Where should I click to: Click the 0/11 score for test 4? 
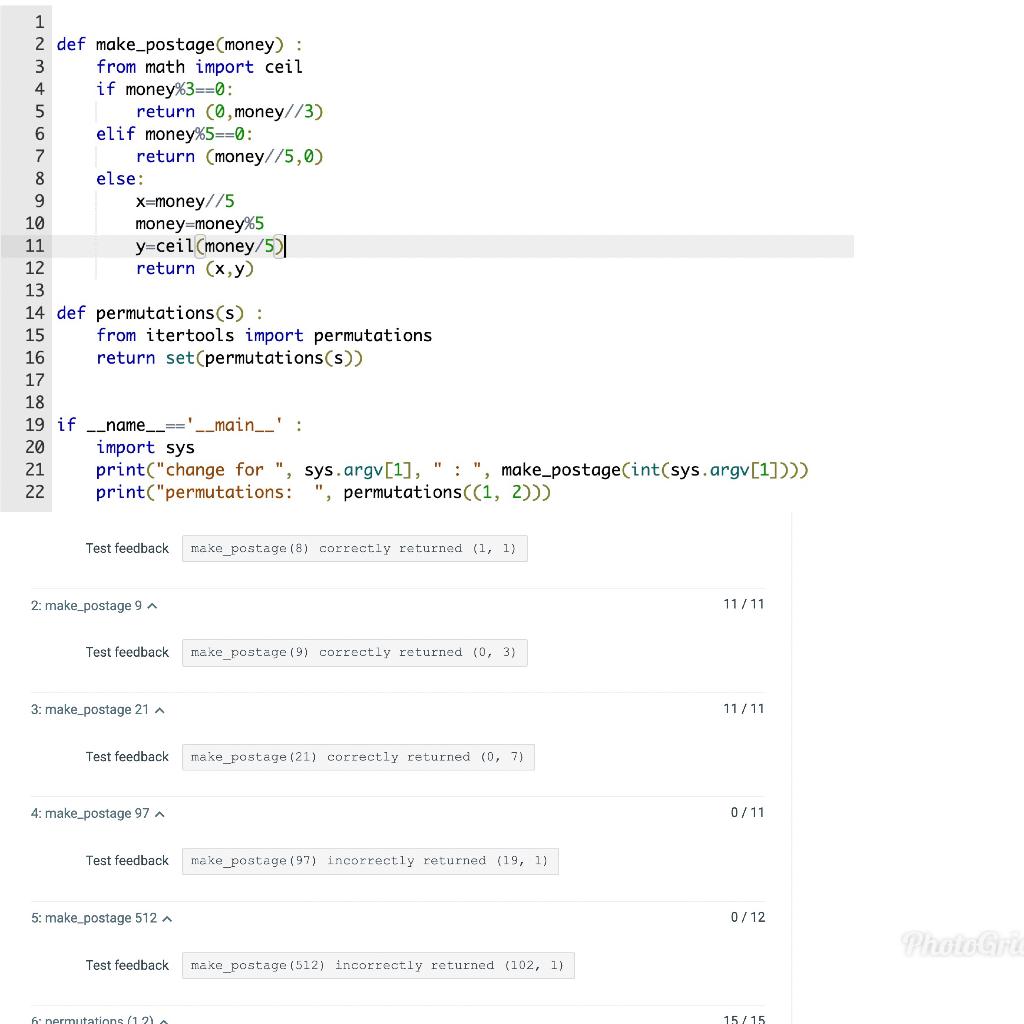[x=748, y=812]
